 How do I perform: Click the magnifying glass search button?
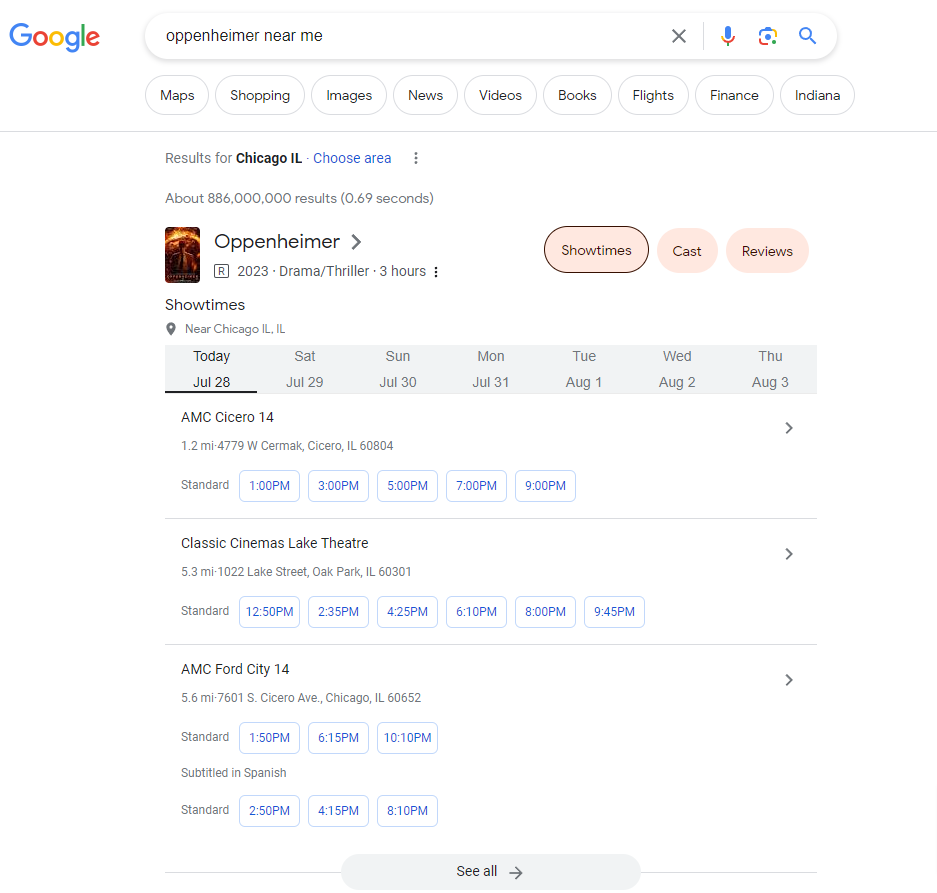point(808,37)
